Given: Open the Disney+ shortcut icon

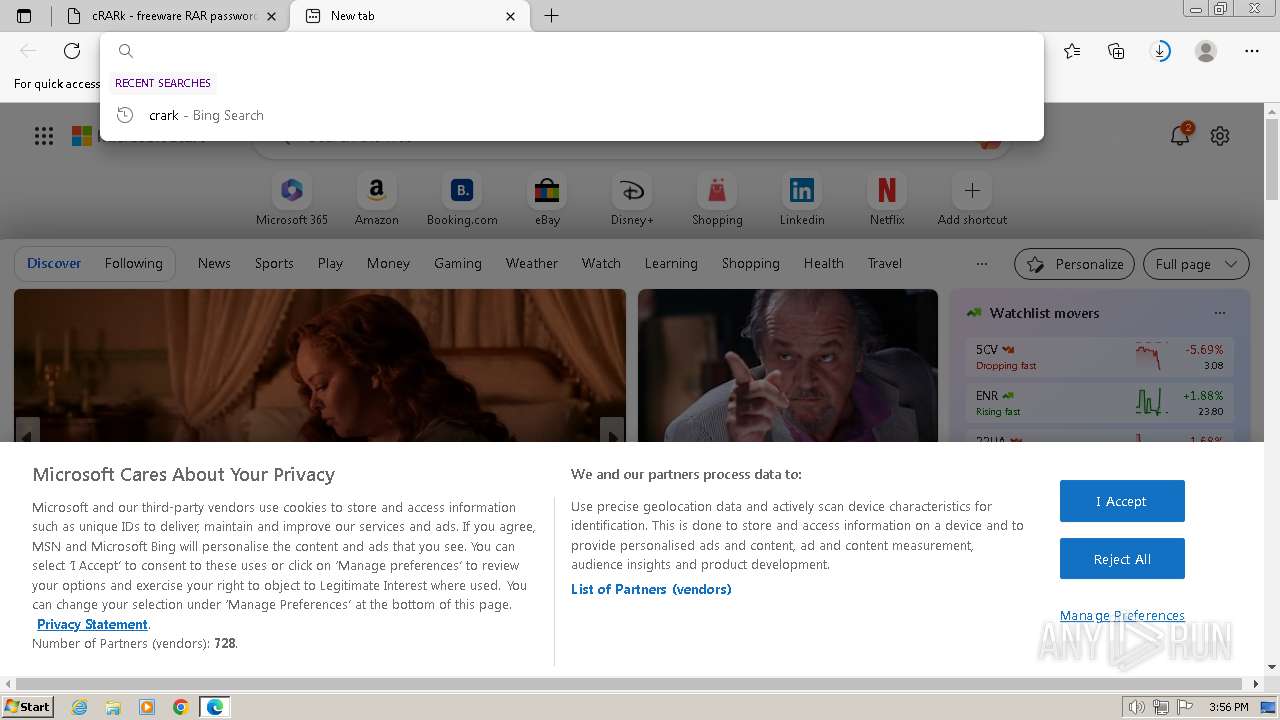Looking at the screenshot, I should click(632, 190).
